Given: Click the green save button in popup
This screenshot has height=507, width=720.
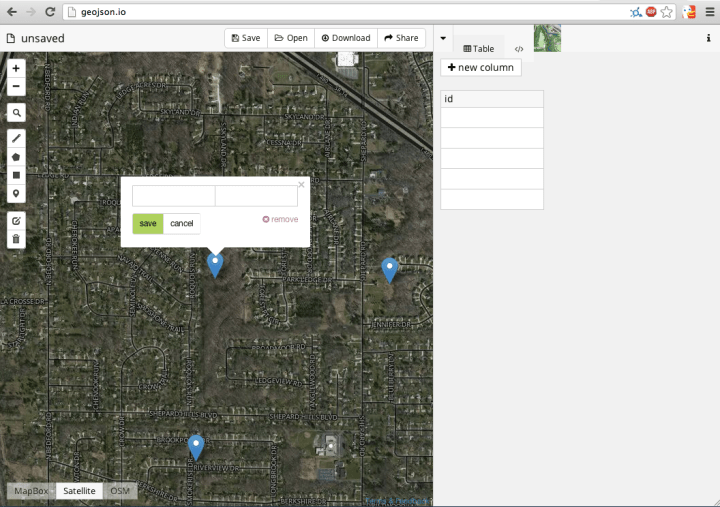Looking at the screenshot, I should 147,223.
